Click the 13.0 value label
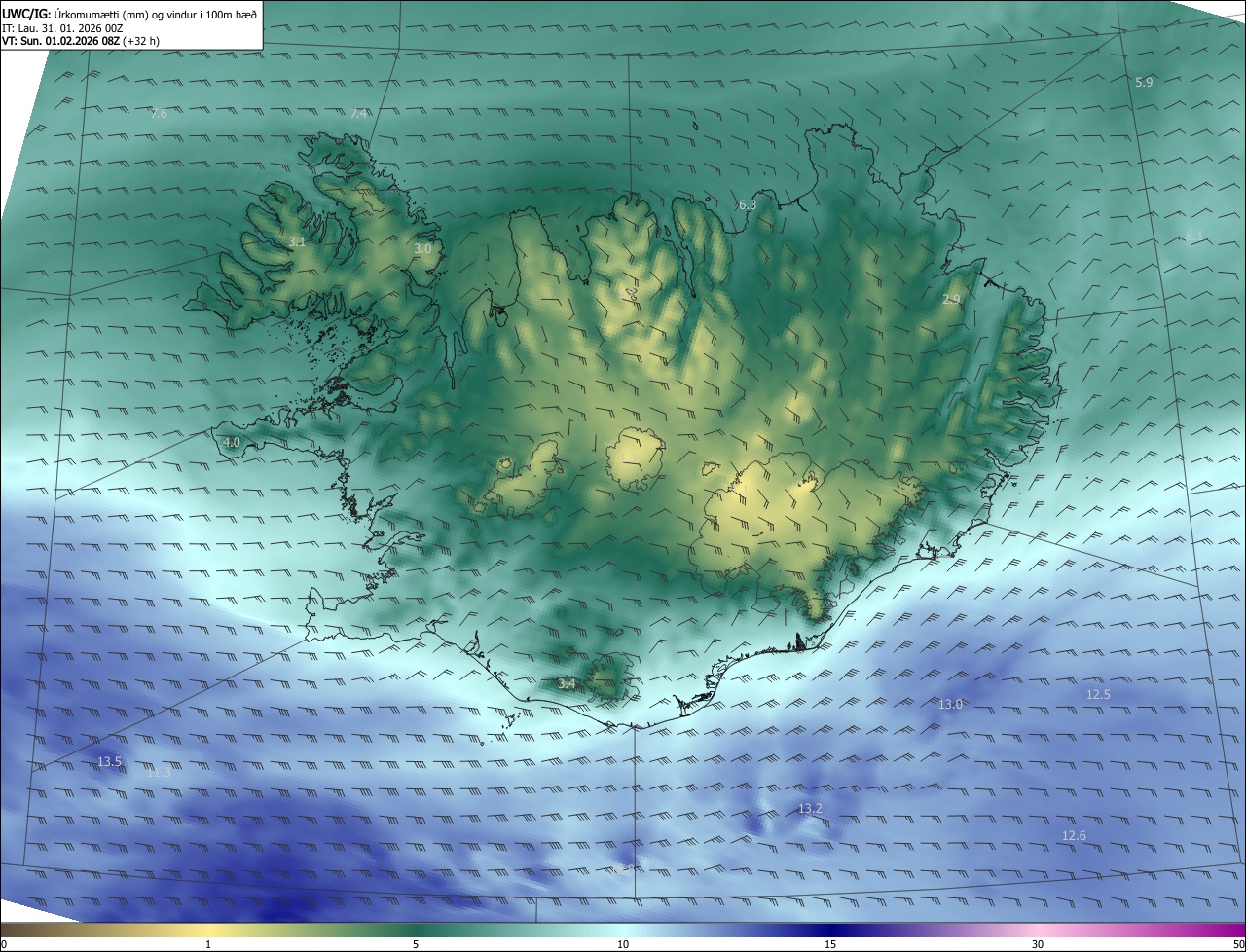 coord(950,704)
